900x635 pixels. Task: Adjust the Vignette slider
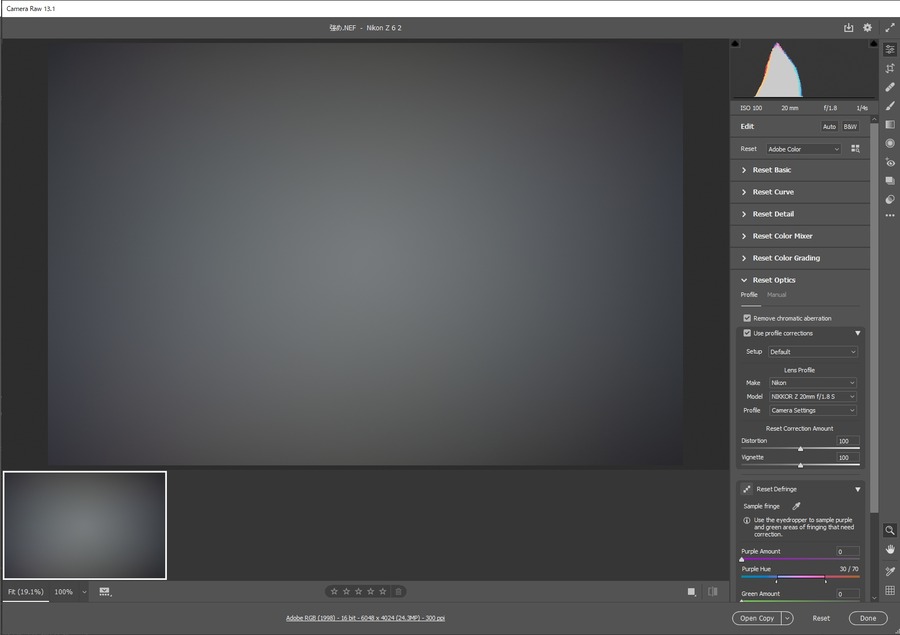click(800, 465)
